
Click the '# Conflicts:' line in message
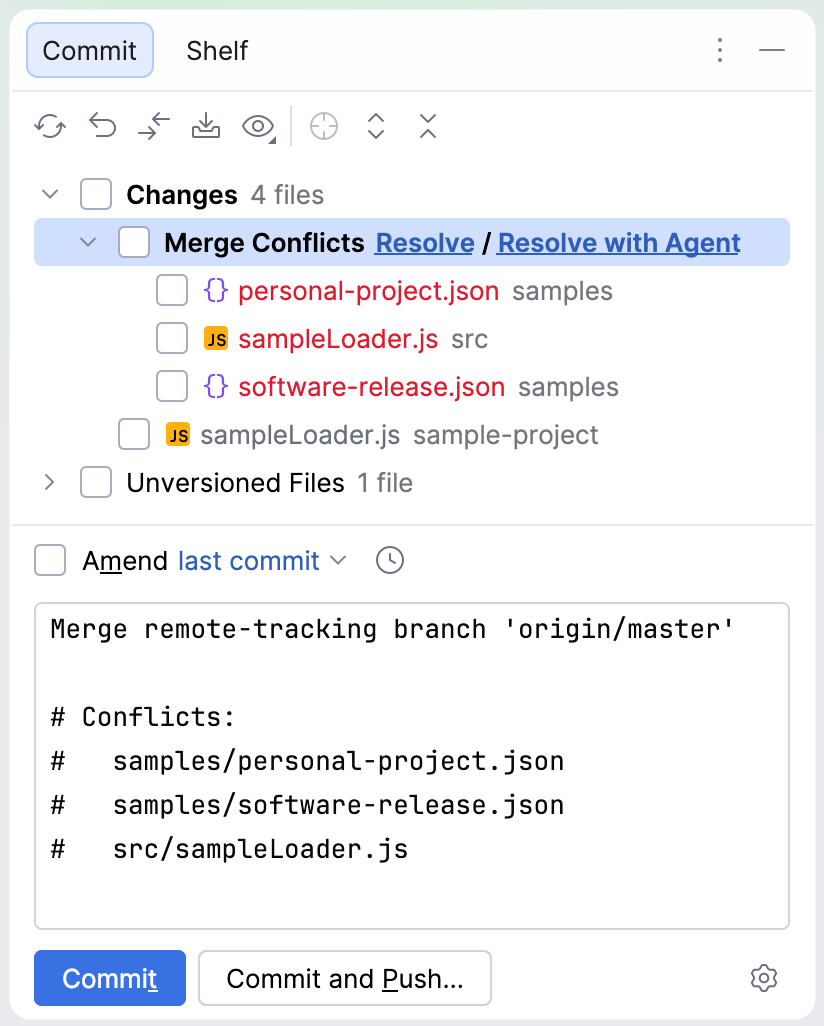143,717
